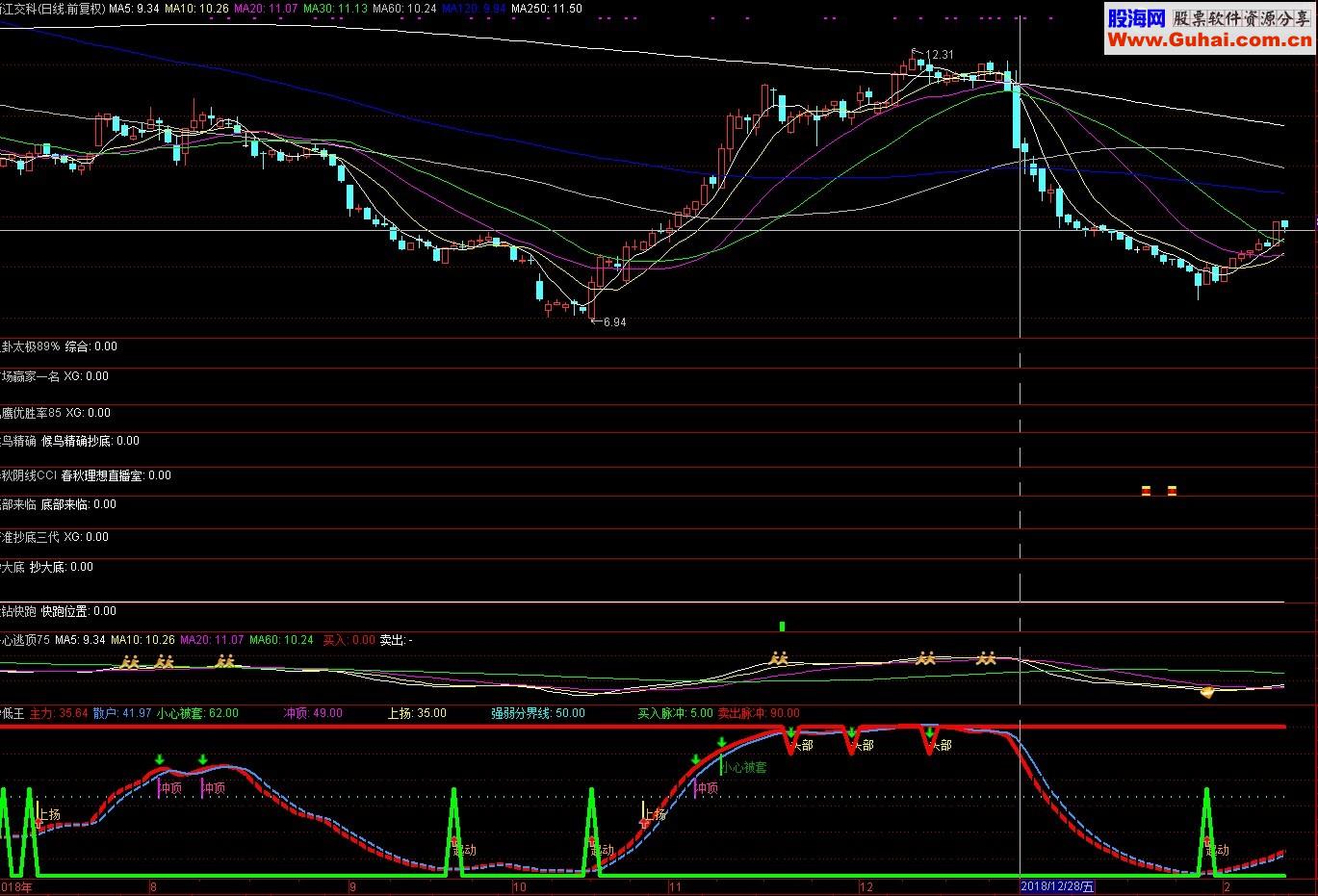1318x896 pixels.
Task: Click the 起动 marker near month 2
Action: pos(1217,851)
